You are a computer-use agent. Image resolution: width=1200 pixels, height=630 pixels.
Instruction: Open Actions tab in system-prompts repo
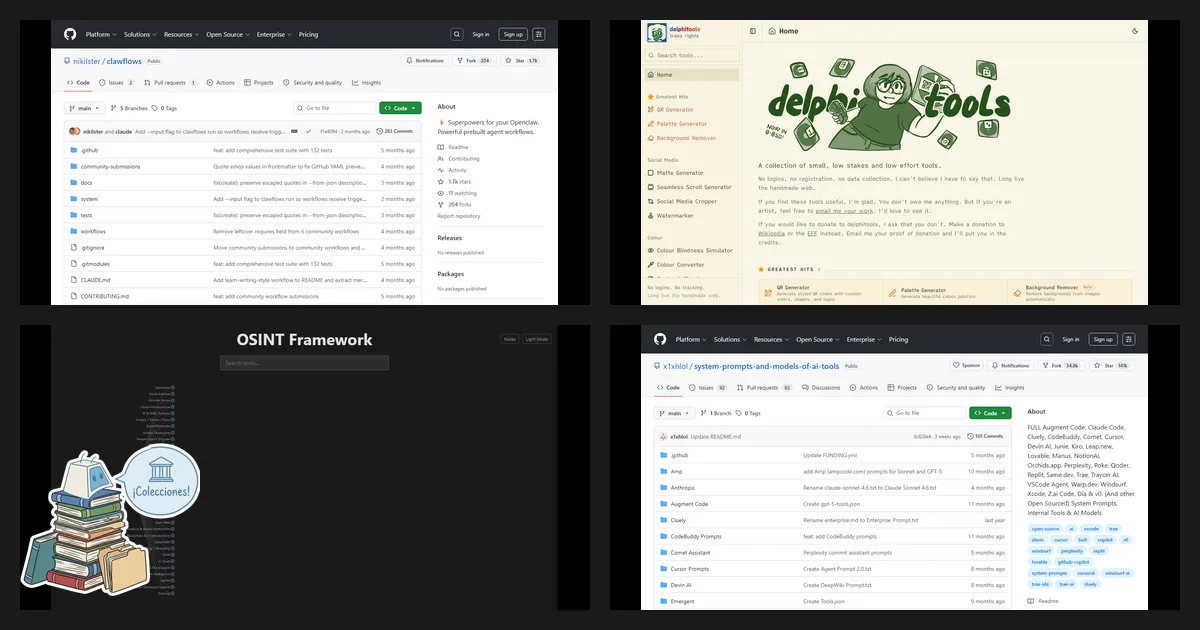point(864,388)
